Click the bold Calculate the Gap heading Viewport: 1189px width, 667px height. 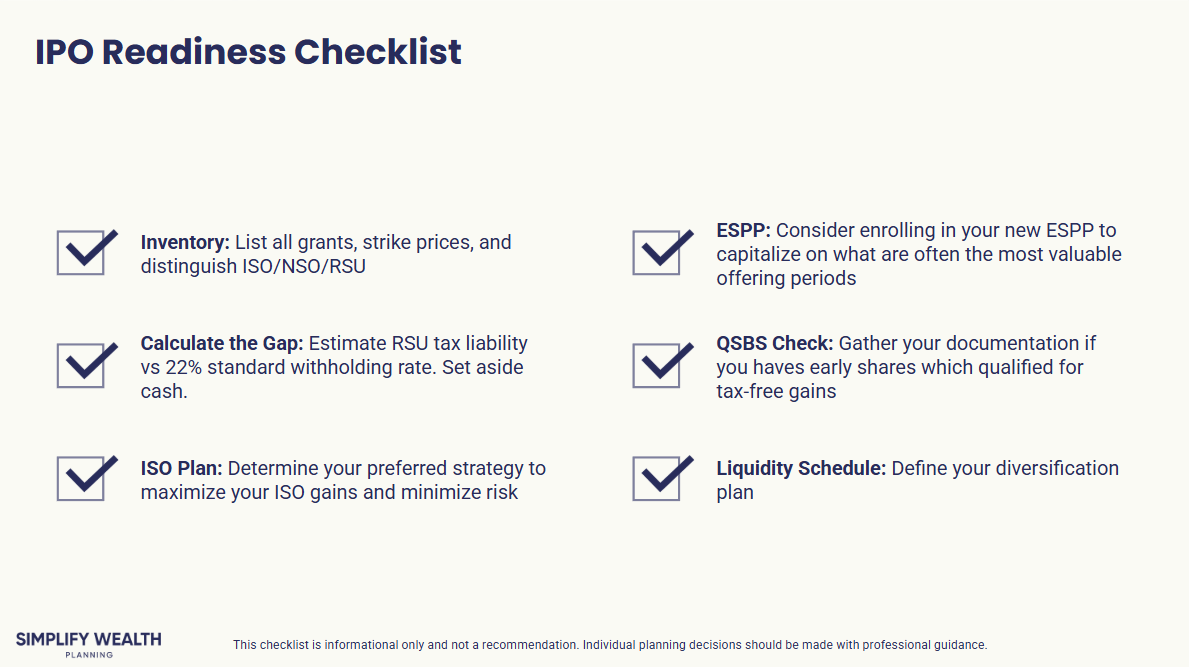(221, 343)
